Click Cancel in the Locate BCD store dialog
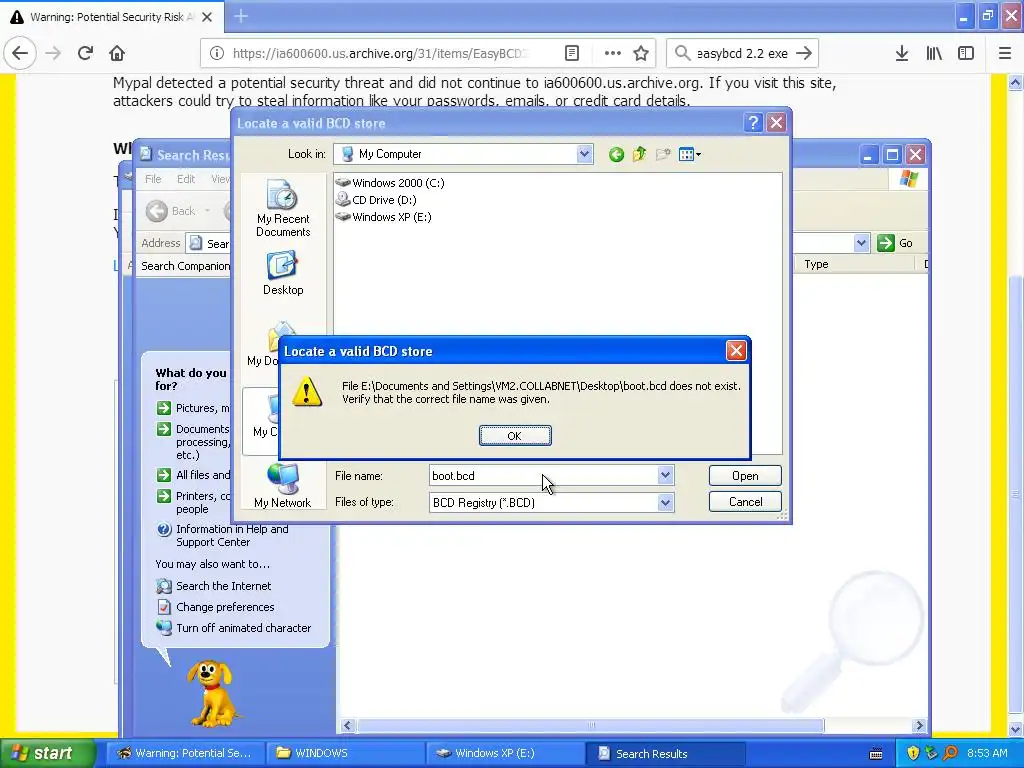 [745, 502]
